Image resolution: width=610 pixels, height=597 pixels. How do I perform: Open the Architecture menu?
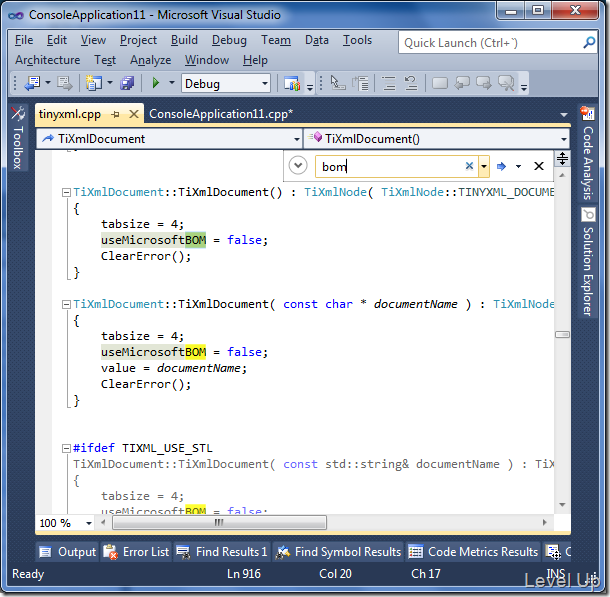click(47, 60)
